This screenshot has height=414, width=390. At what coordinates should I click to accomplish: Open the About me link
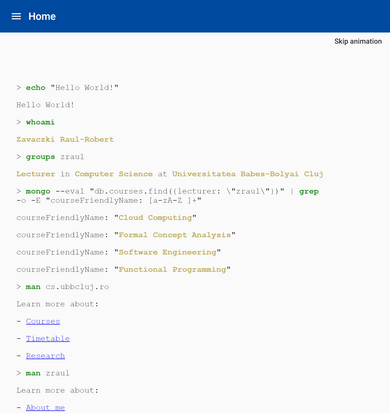point(45,408)
